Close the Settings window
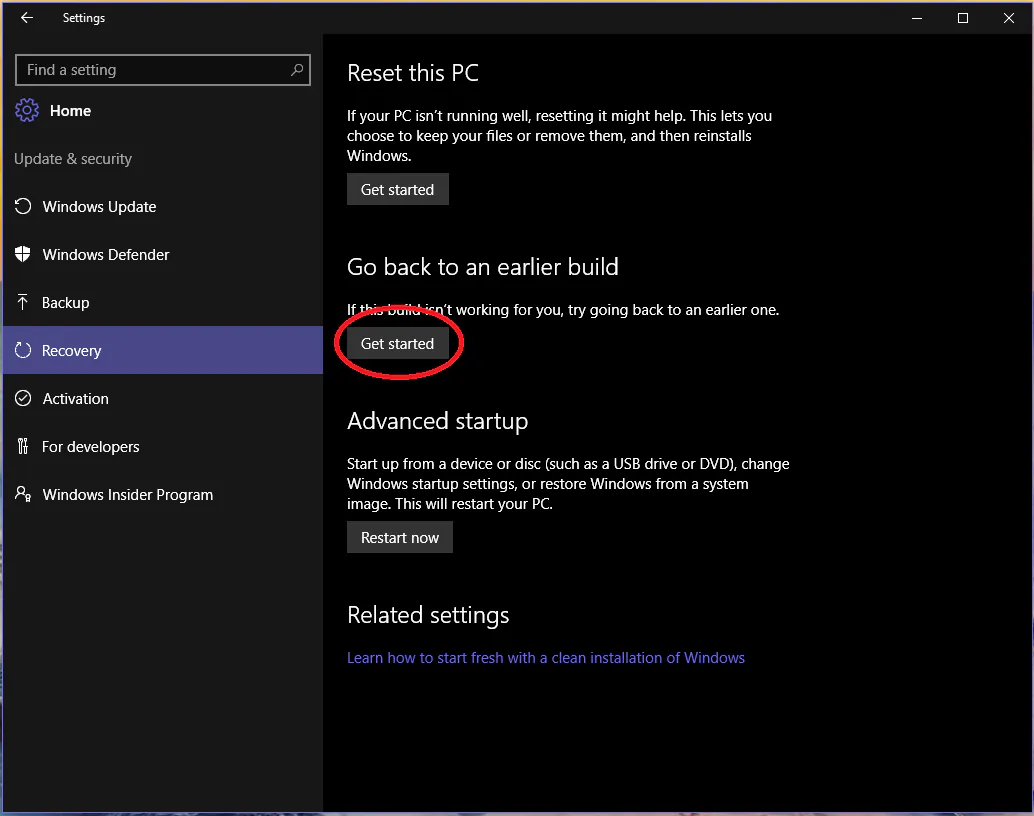This screenshot has height=816, width=1034. coord(1009,18)
